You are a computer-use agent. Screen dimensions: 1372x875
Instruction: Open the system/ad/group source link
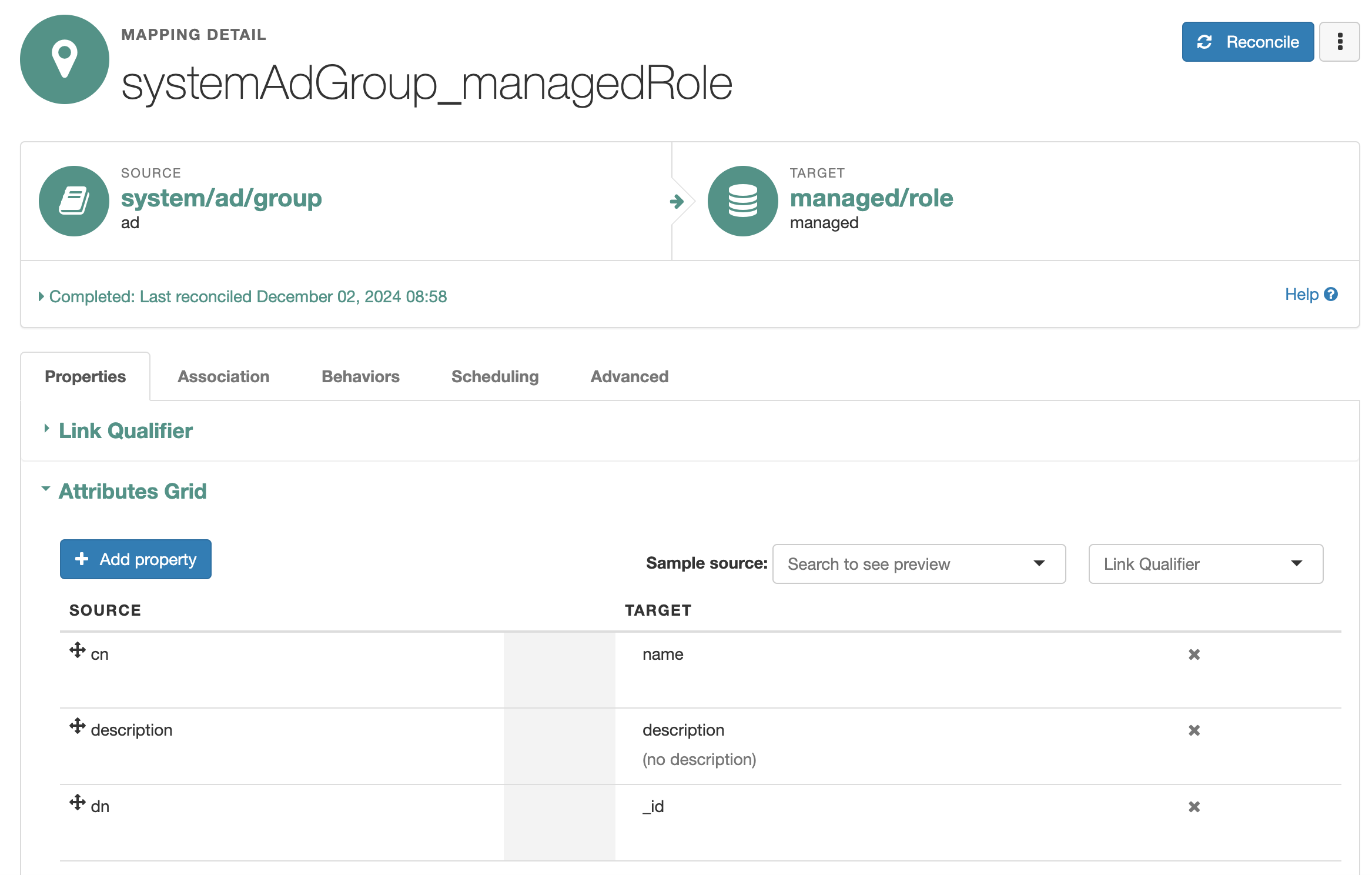[x=221, y=198]
